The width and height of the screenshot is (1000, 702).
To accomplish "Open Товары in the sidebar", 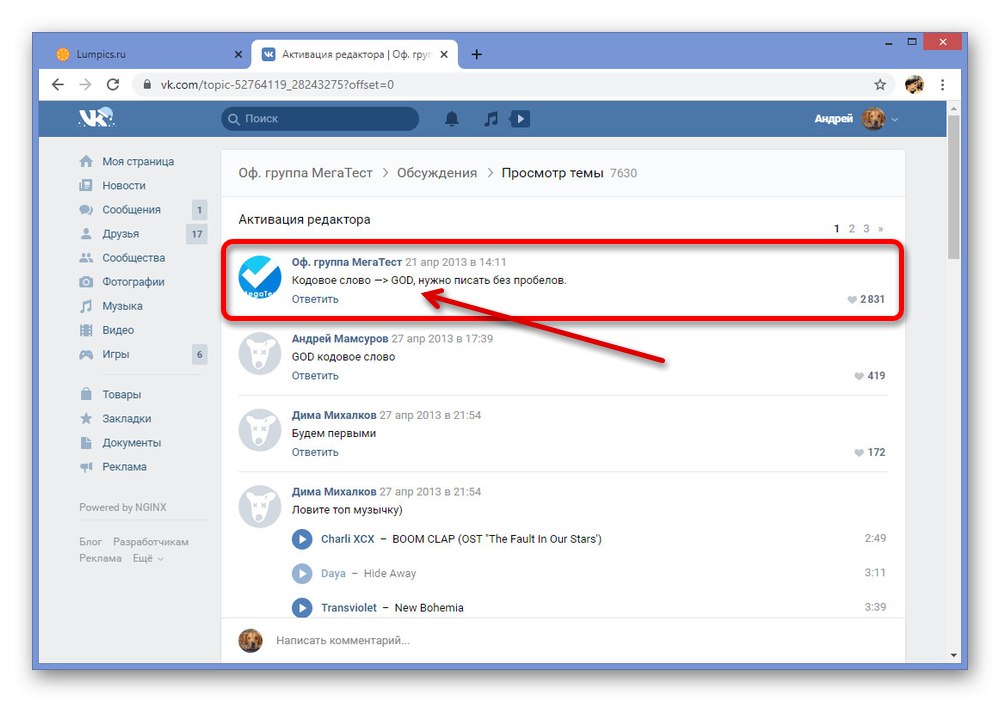I will coord(110,395).
